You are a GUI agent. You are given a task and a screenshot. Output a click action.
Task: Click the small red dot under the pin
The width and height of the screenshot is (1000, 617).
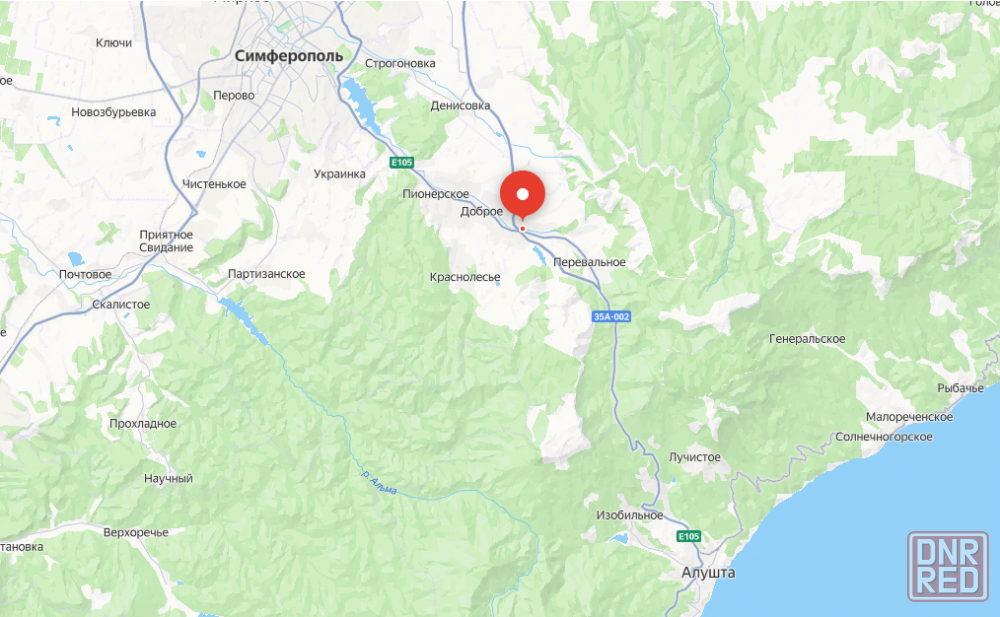[522, 228]
